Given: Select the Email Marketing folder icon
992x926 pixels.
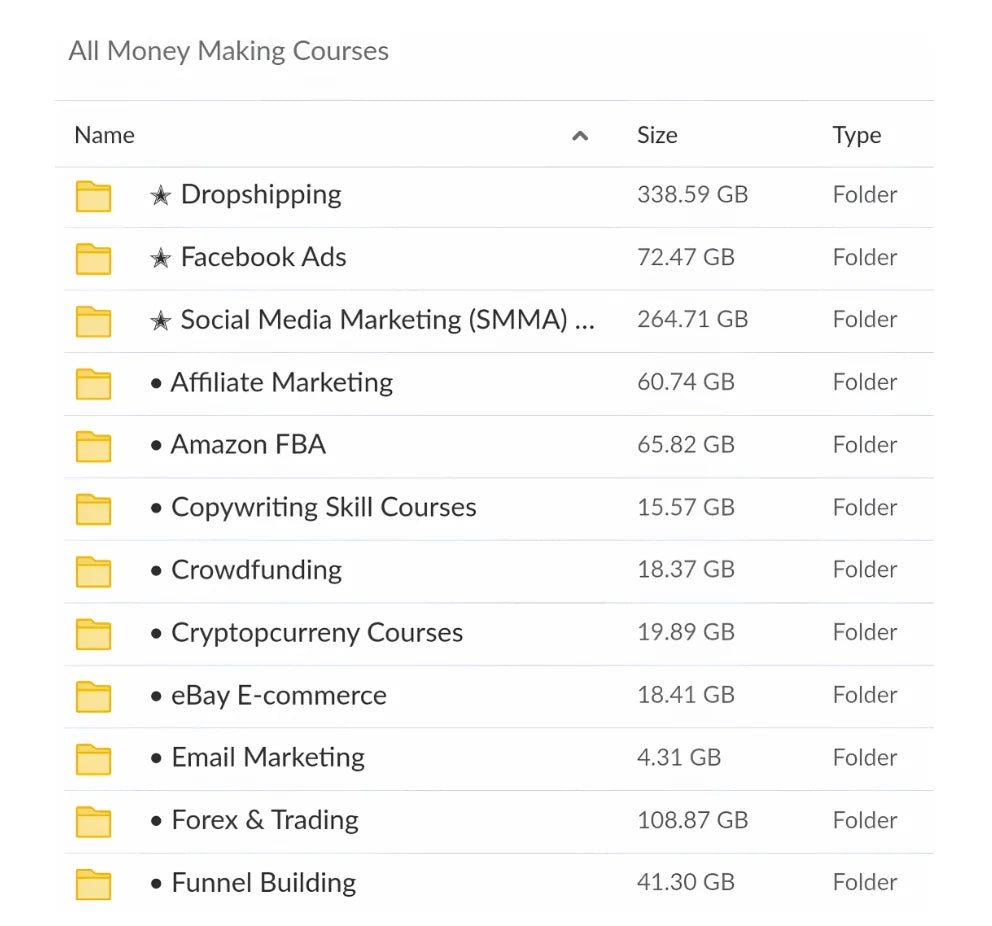Looking at the screenshot, I should tap(93, 759).
